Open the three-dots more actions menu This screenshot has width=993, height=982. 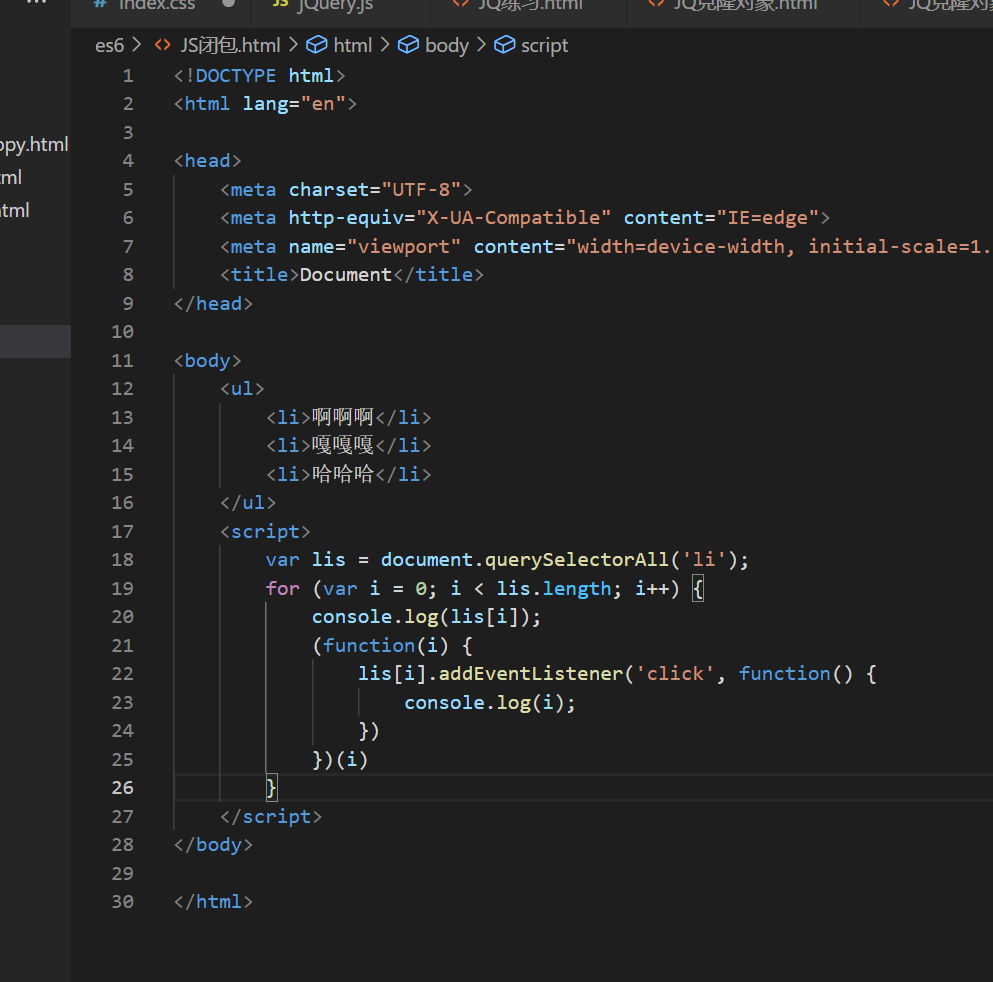[x=37, y=3]
